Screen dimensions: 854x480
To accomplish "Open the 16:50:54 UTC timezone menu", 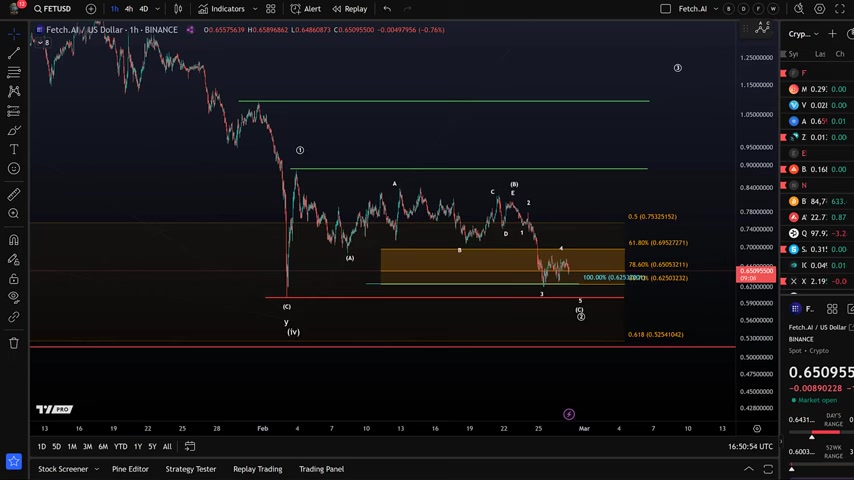I will [x=750, y=447].
